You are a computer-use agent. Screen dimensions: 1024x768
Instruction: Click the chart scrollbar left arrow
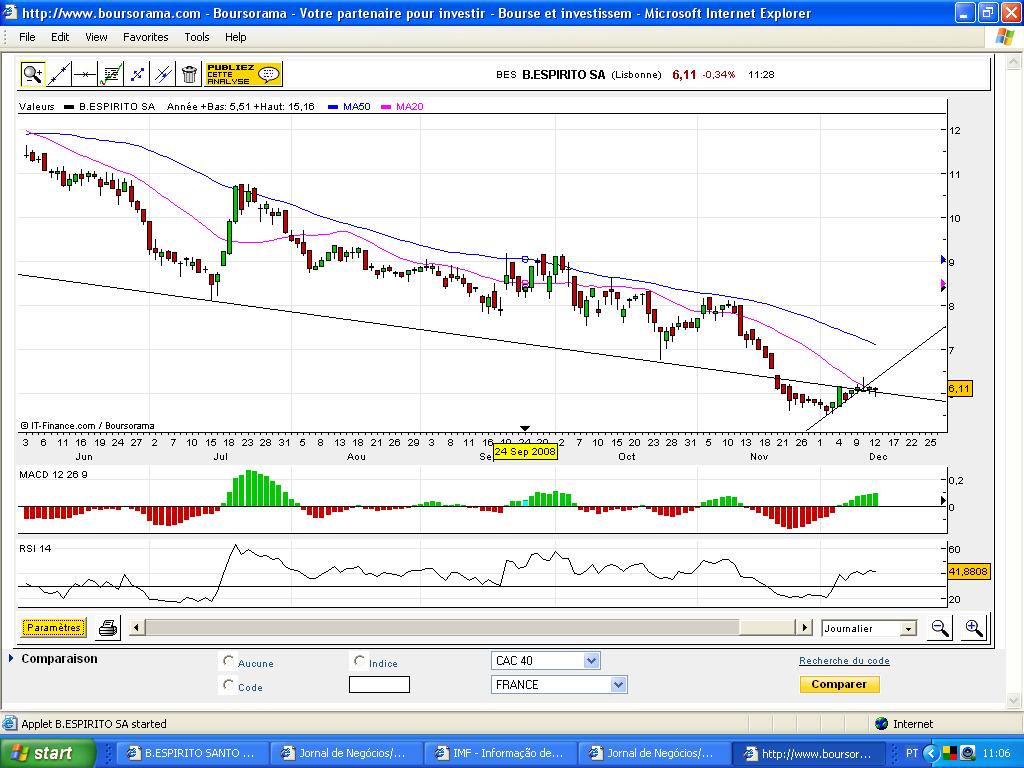click(x=136, y=628)
